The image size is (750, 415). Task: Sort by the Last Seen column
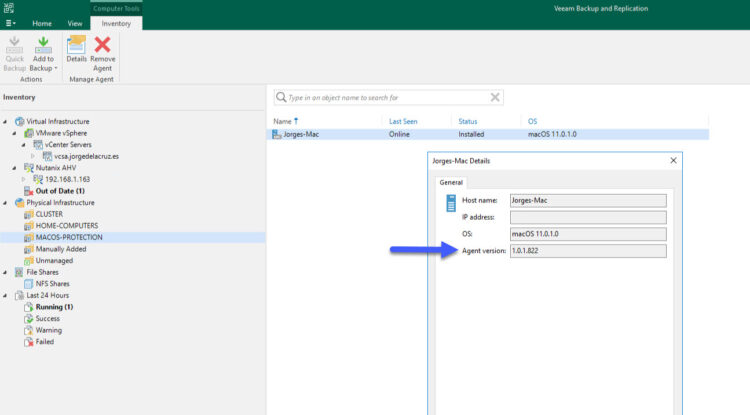tap(403, 121)
